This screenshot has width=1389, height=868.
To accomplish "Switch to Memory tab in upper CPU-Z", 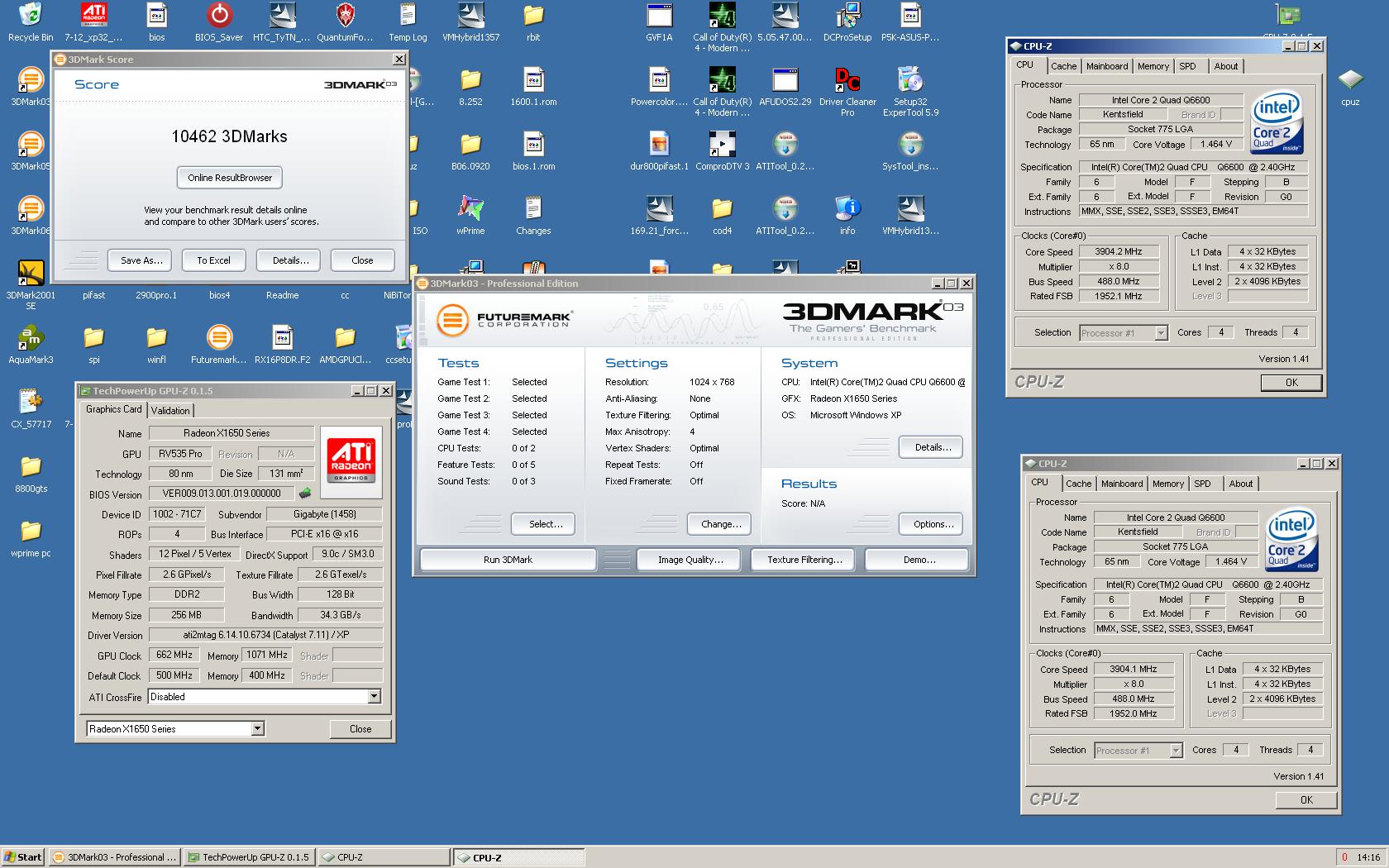I will 1153,66.
